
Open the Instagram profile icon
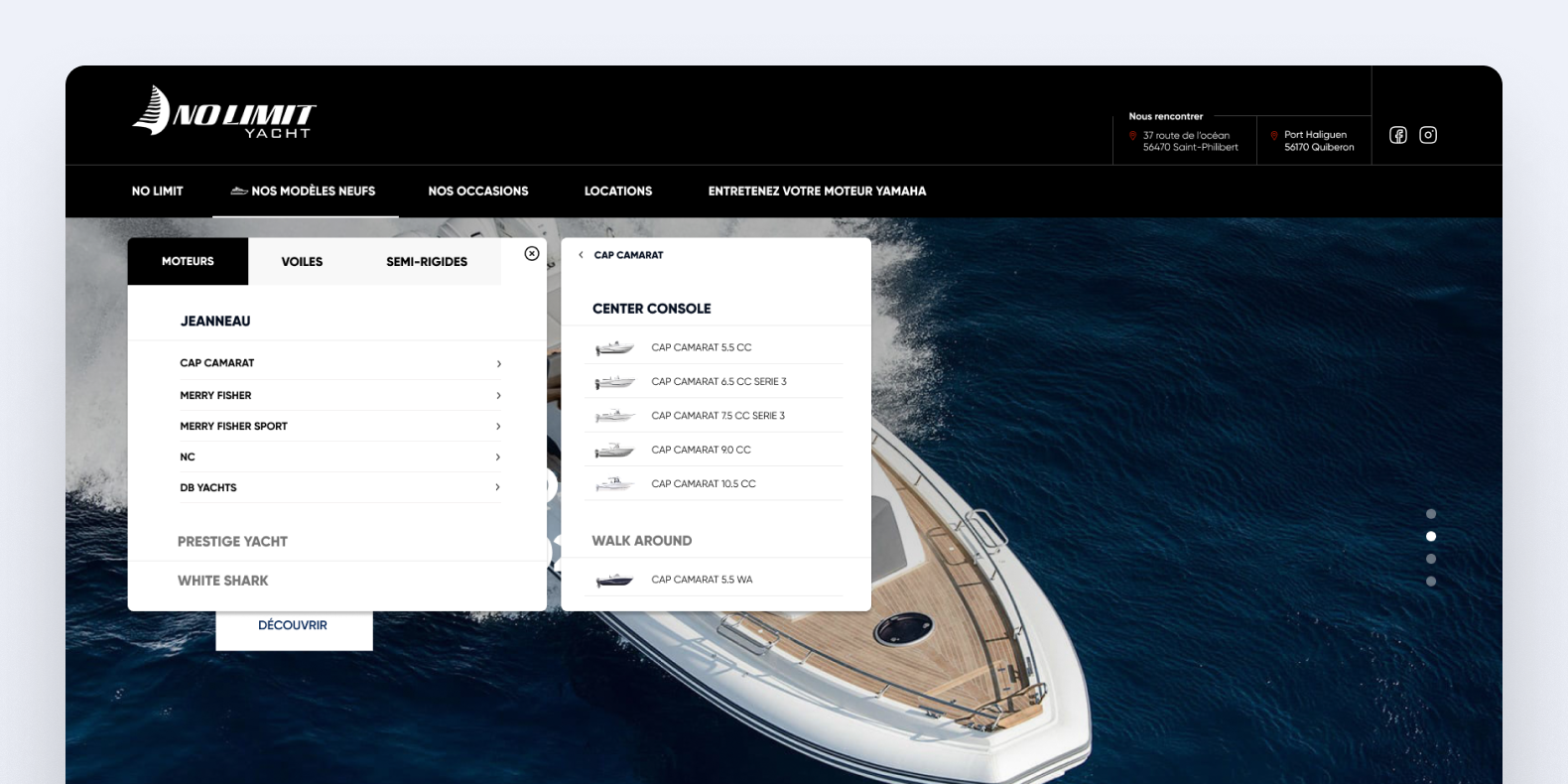(1428, 135)
